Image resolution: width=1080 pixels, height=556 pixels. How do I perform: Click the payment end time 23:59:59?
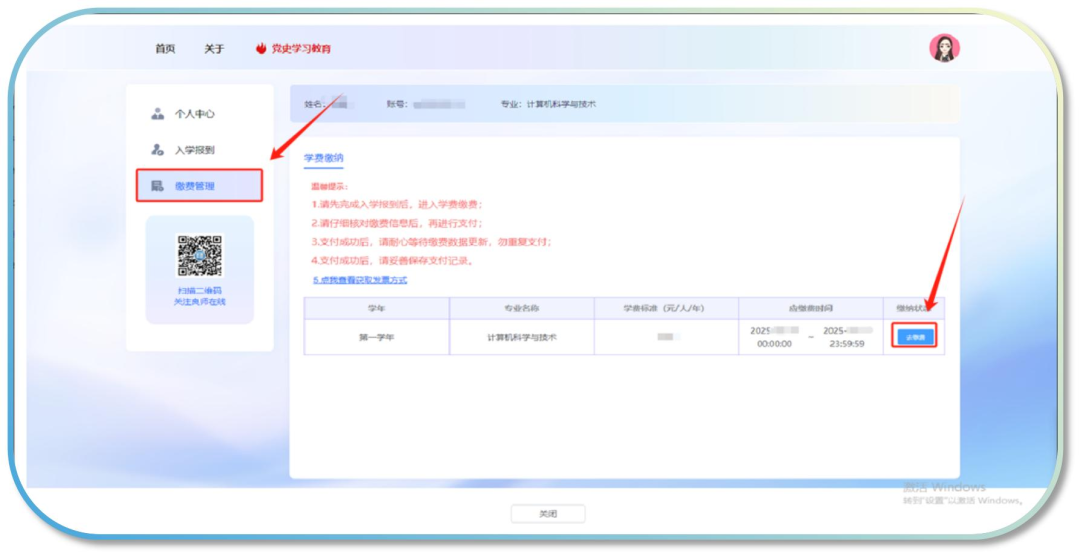[847, 344]
